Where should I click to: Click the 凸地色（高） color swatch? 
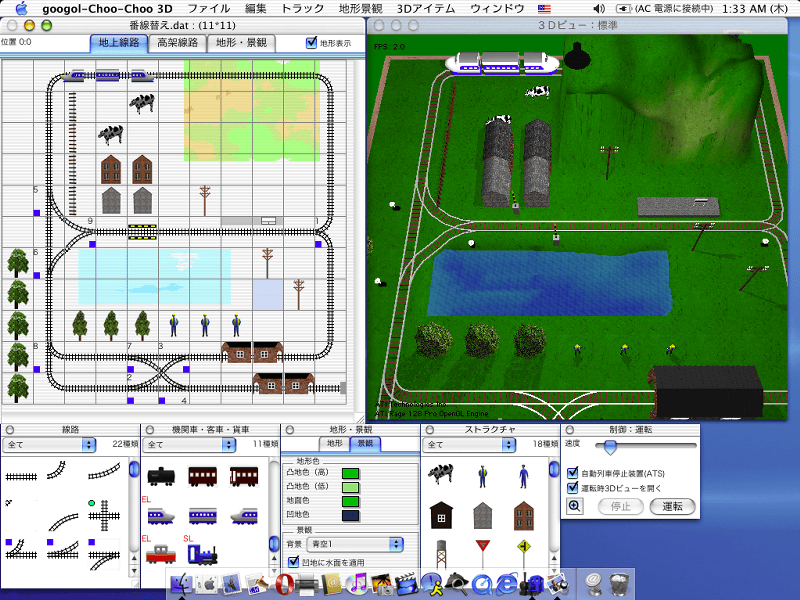point(351,473)
